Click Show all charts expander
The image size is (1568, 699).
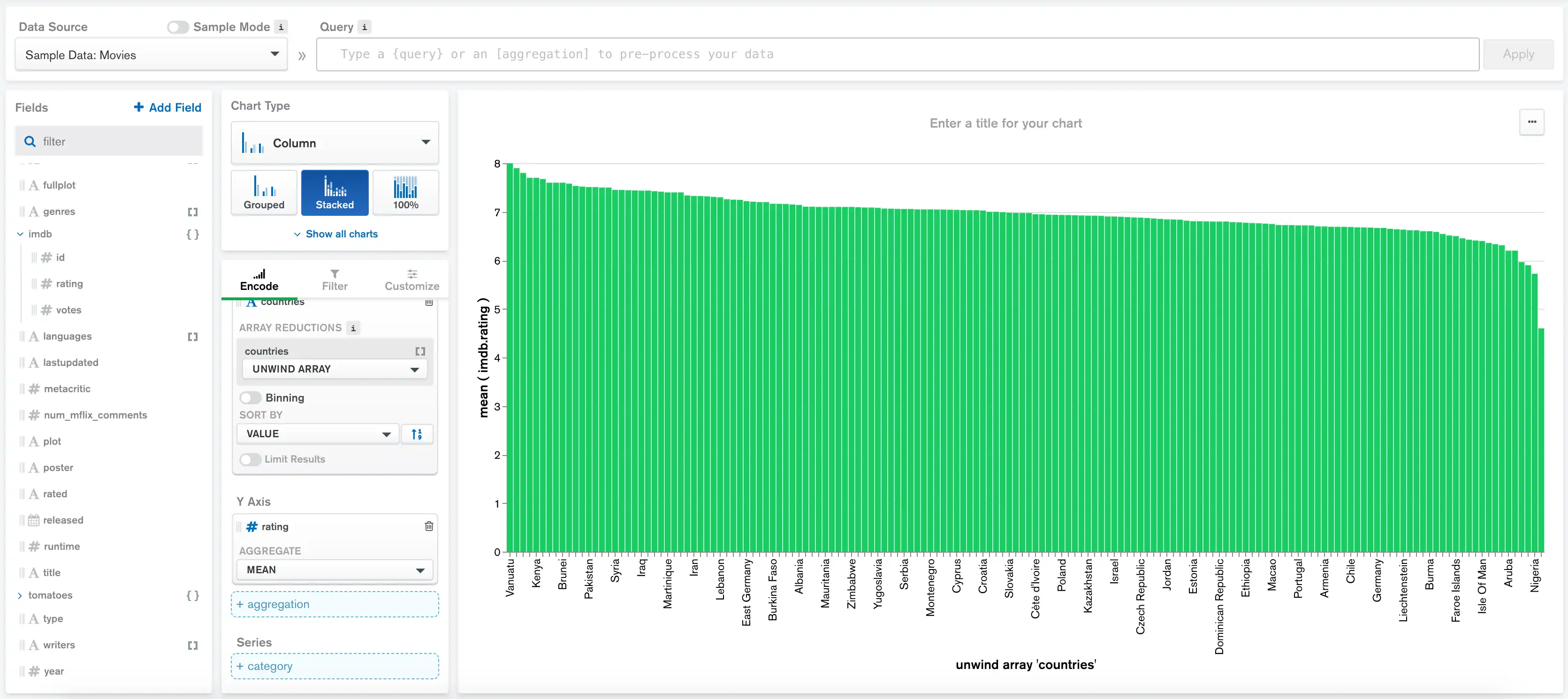(x=335, y=233)
